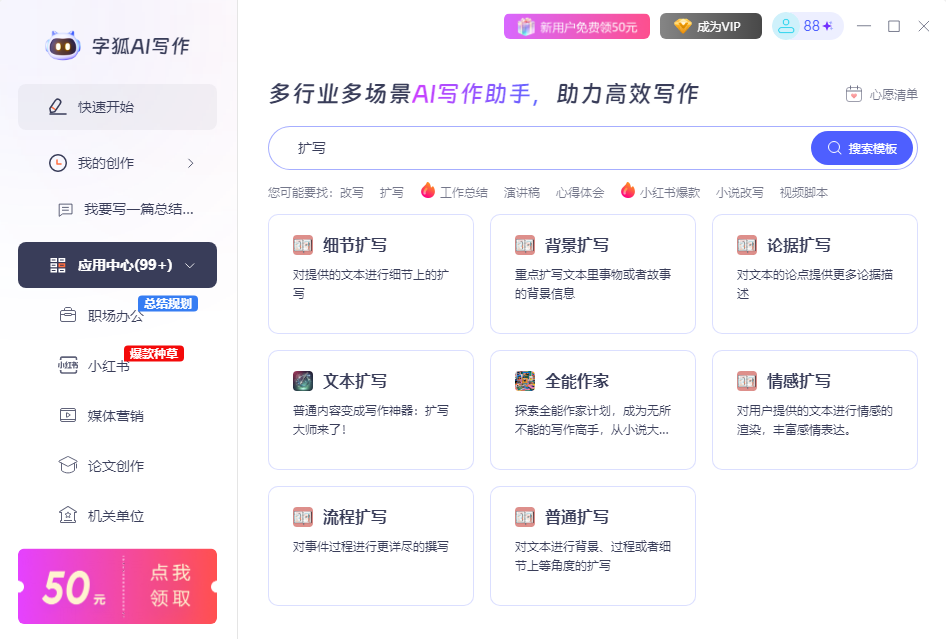This screenshot has width=946, height=639.
Task: Click the 细节扩写 card title
Action: (x=355, y=245)
